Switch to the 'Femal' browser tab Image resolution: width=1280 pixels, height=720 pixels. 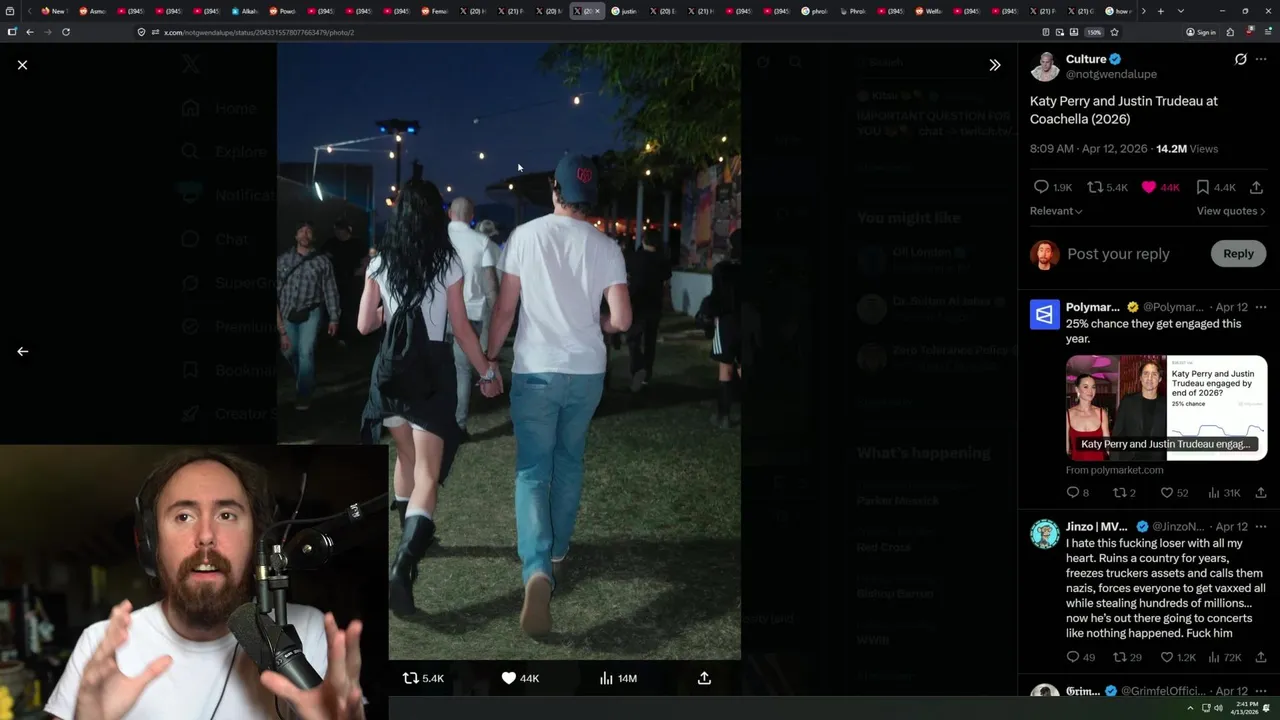coord(435,11)
